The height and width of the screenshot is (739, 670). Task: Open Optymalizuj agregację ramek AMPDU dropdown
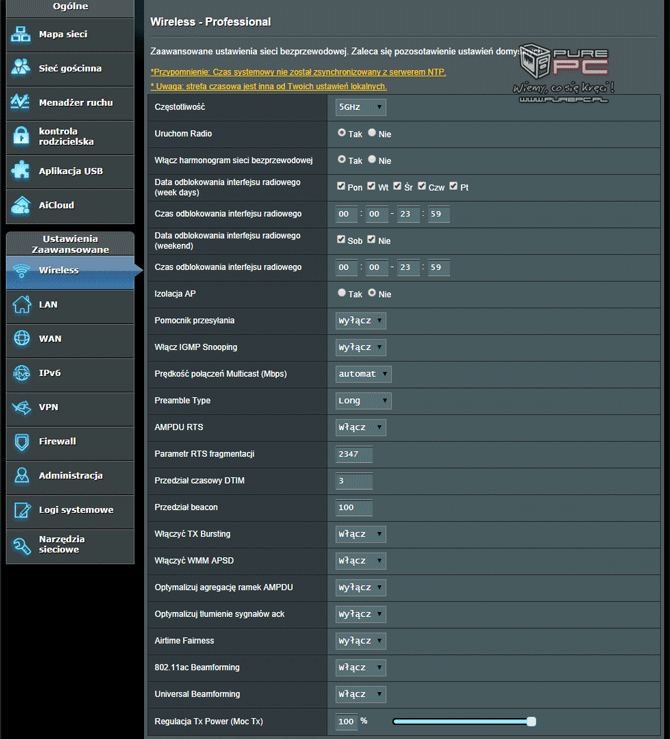pos(361,587)
